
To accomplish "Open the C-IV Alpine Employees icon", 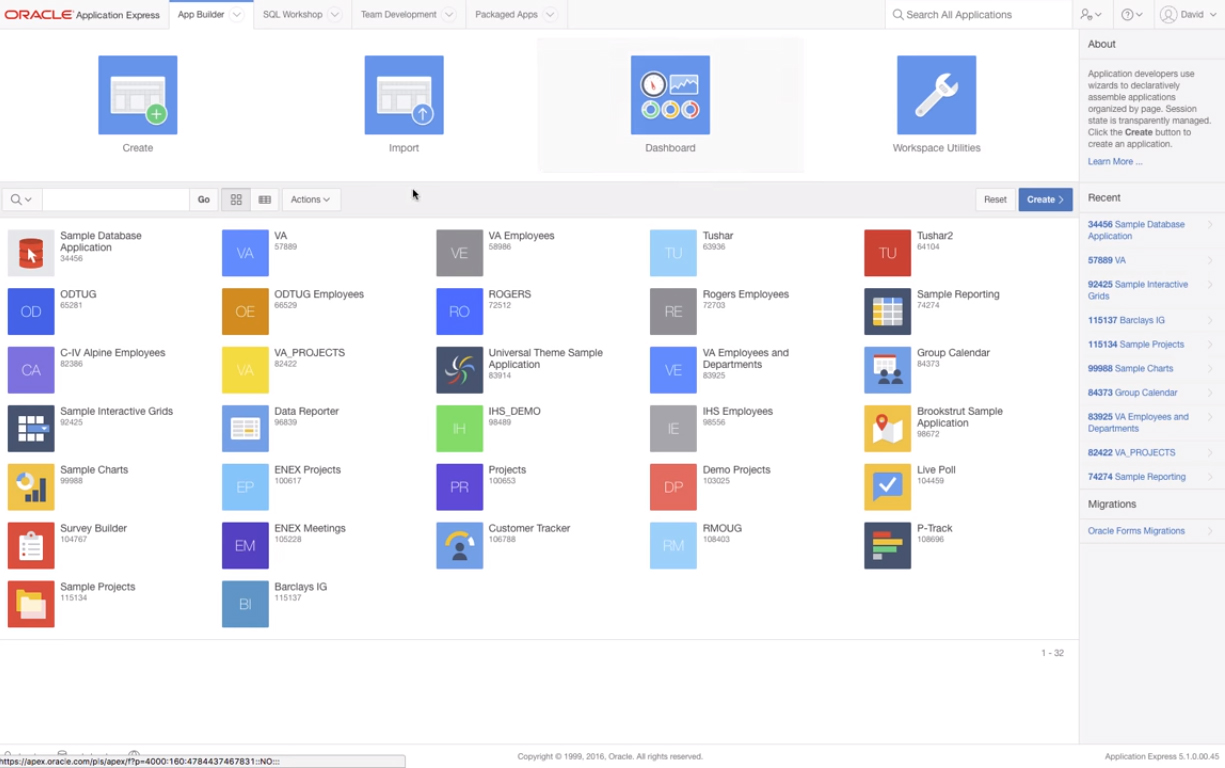I will [x=31, y=370].
